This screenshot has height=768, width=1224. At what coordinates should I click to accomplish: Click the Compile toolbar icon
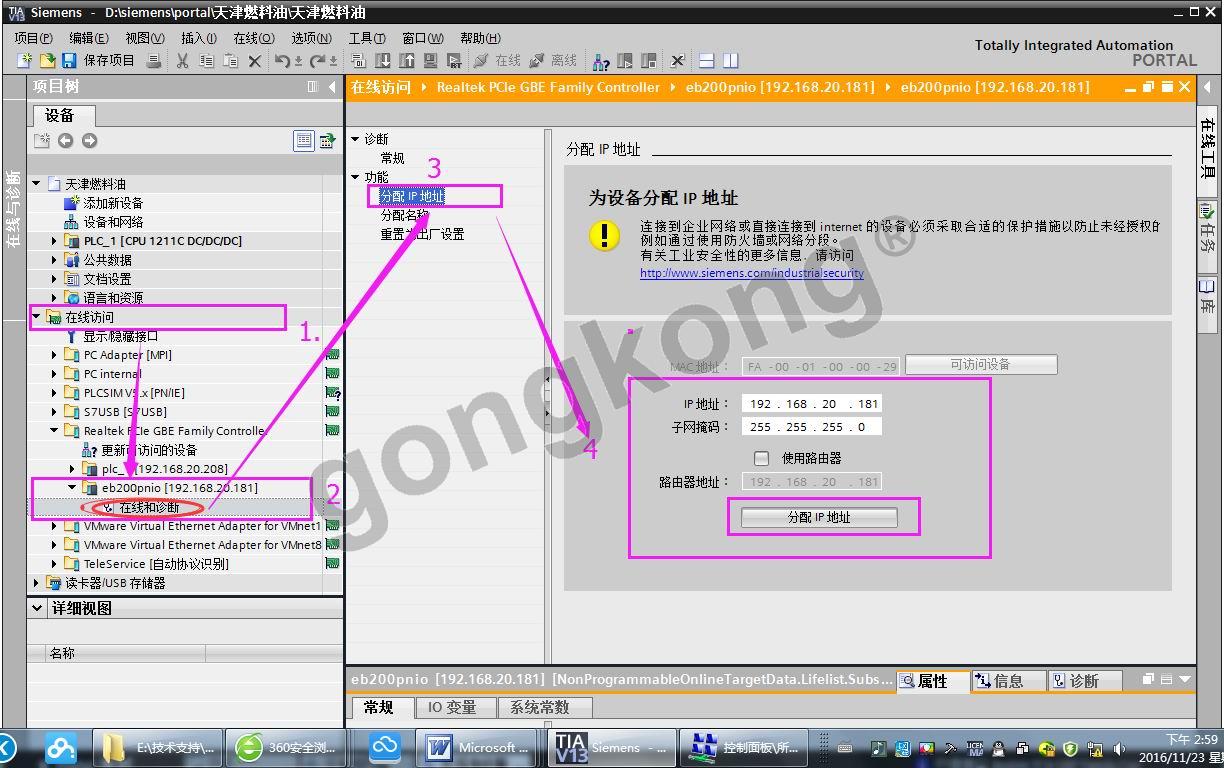coord(358,61)
